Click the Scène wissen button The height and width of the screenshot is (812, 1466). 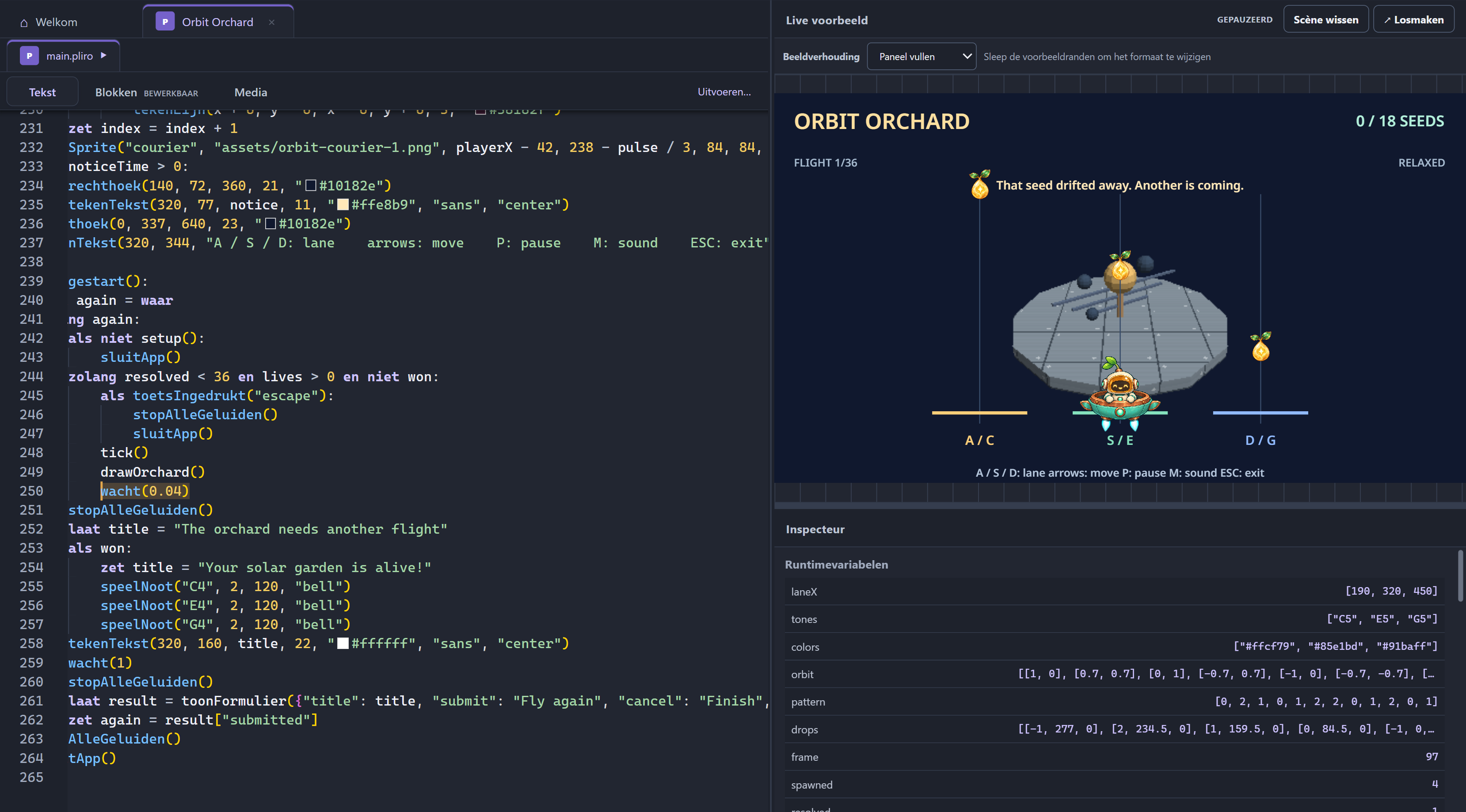point(1325,20)
